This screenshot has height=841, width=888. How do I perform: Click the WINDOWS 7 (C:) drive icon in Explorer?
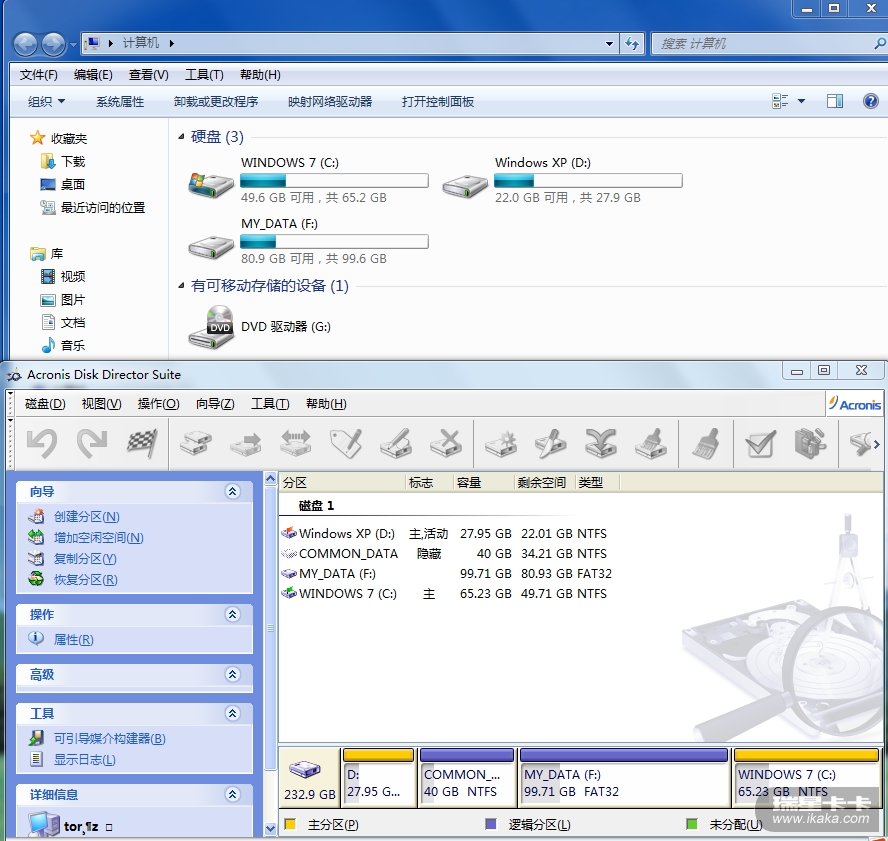[x=211, y=185]
